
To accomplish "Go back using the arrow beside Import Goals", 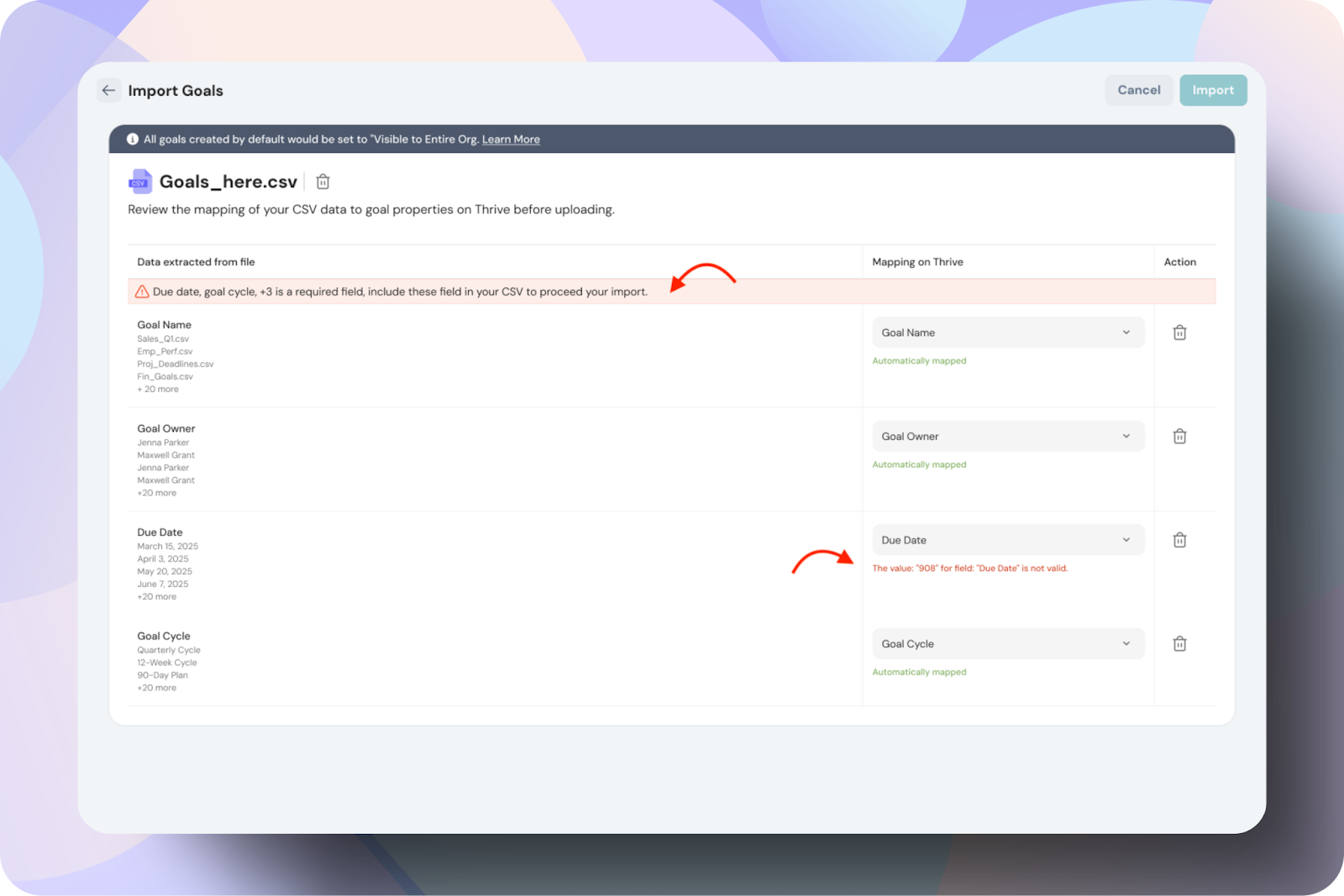I will (x=108, y=91).
